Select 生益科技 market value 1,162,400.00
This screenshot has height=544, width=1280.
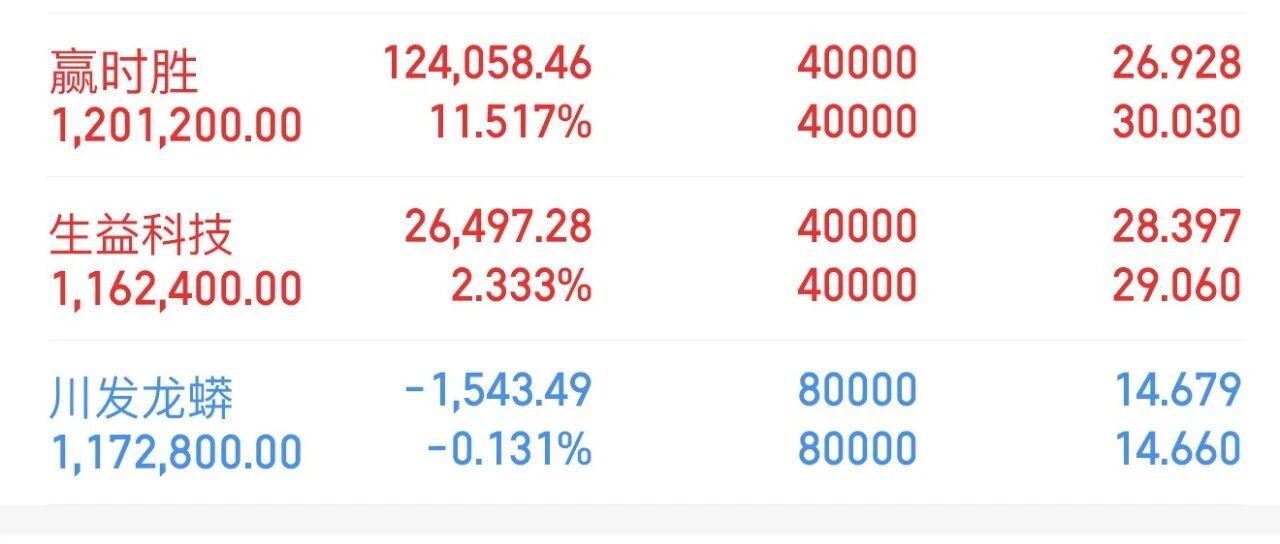(x=176, y=289)
